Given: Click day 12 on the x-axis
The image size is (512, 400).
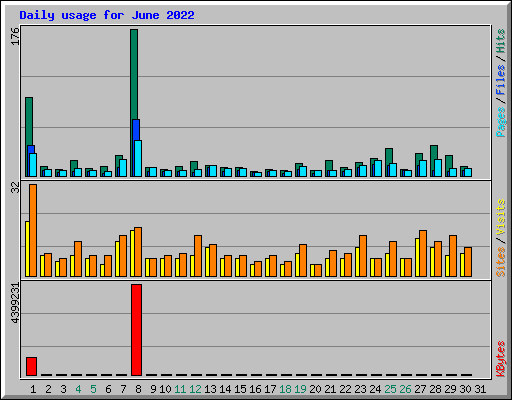Looking at the screenshot, I should [195, 389].
